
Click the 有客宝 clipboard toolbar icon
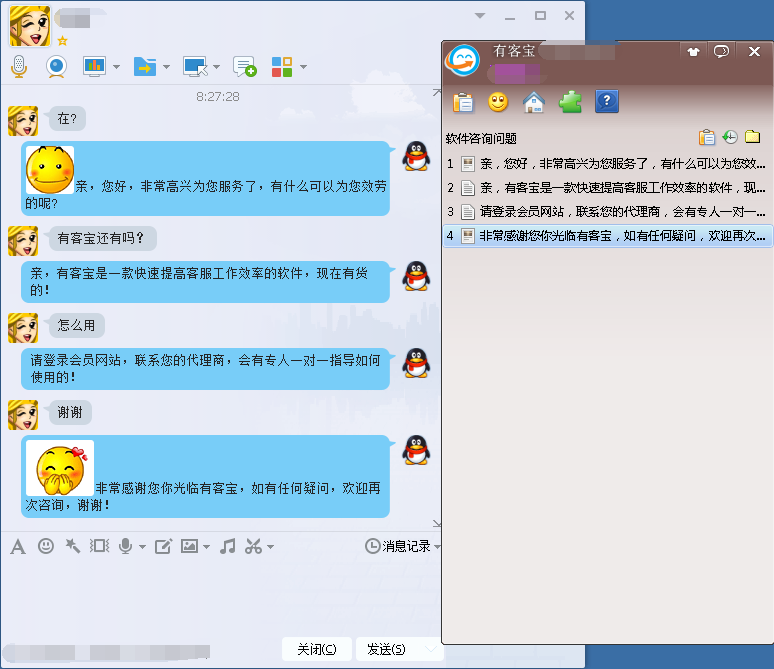(x=463, y=102)
